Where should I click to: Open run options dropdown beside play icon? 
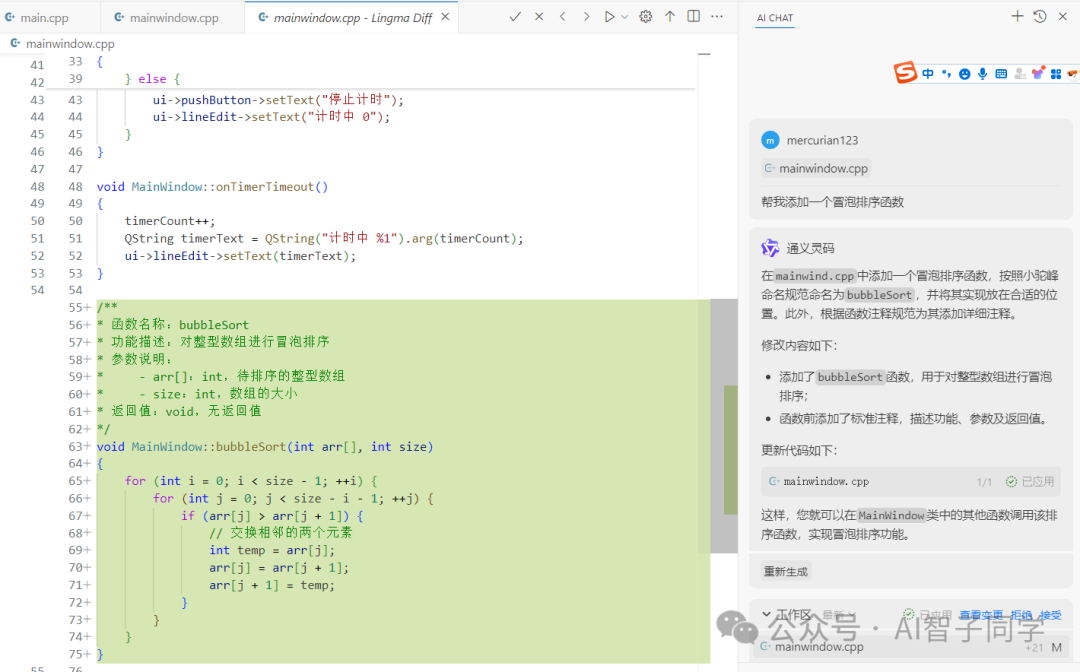coord(625,17)
